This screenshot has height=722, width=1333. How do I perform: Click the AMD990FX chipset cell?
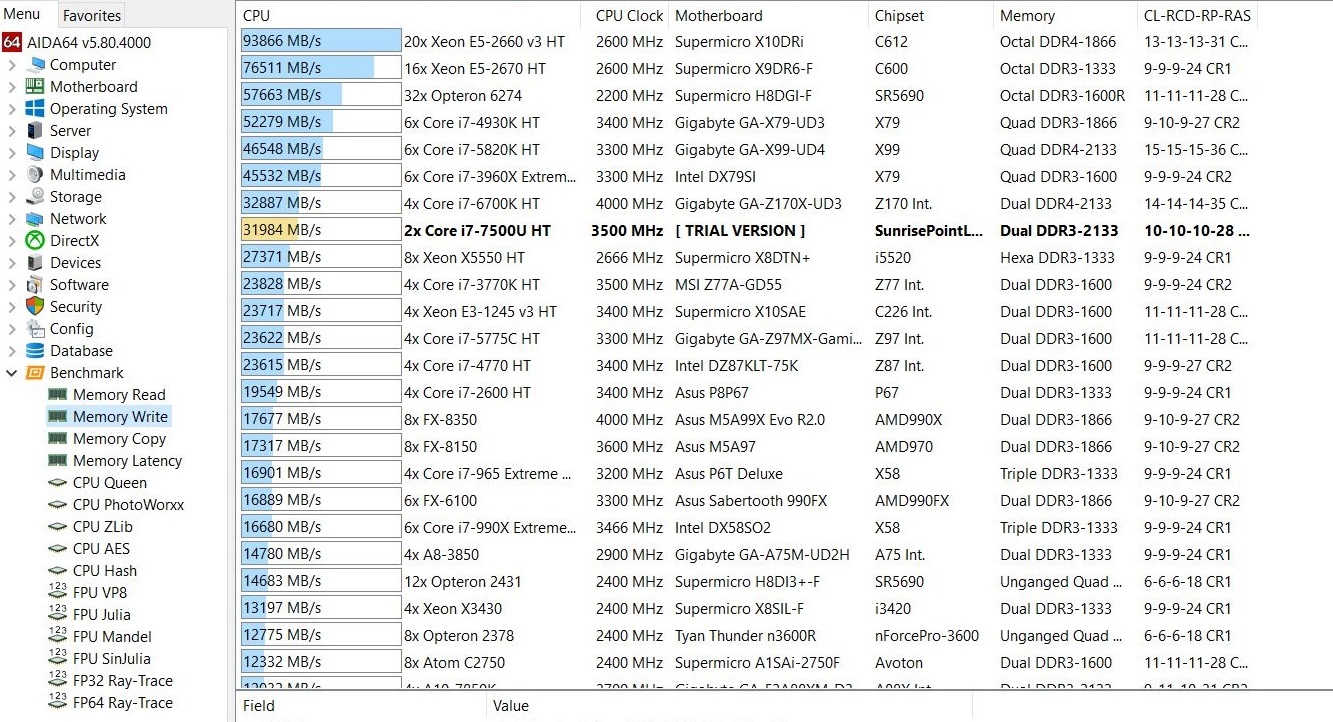tap(912, 501)
